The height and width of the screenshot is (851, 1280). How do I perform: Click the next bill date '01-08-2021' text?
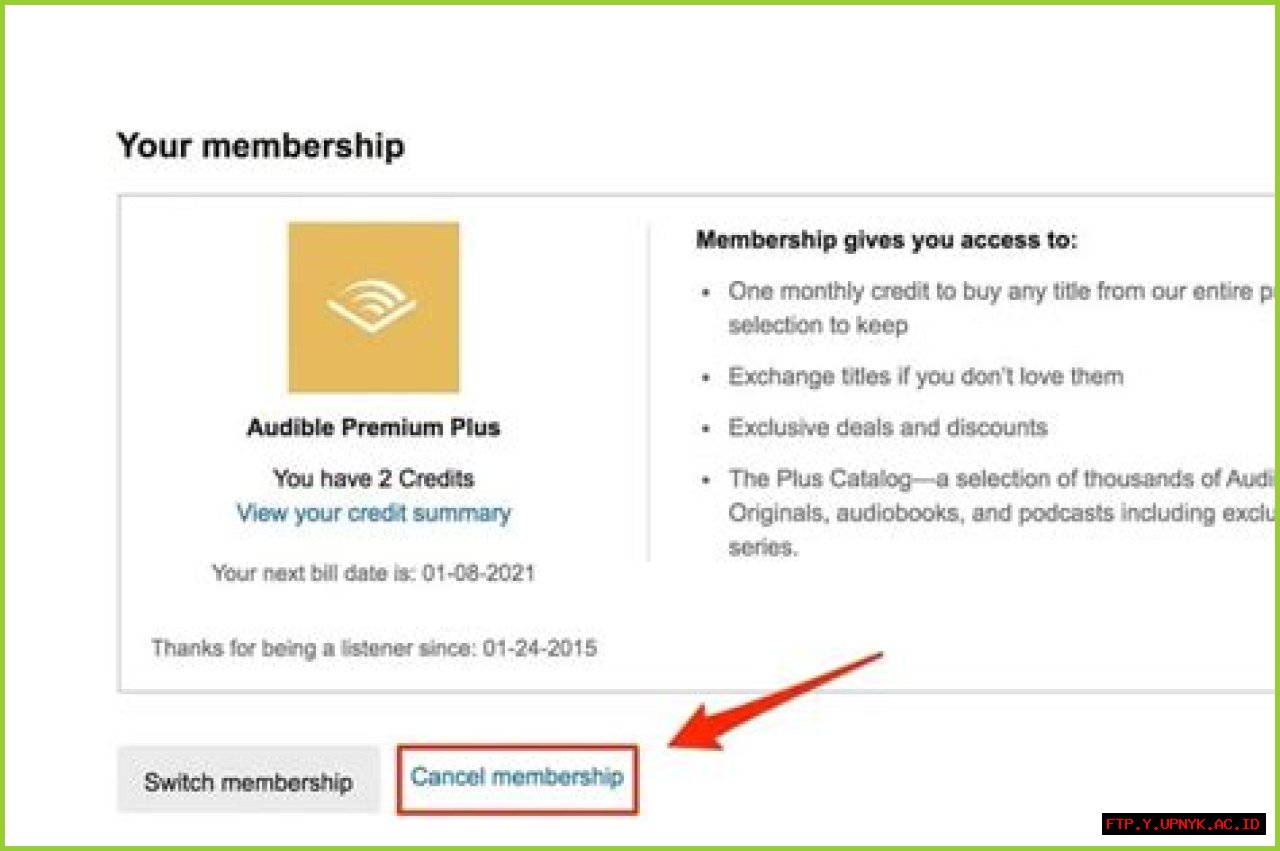tap(374, 573)
